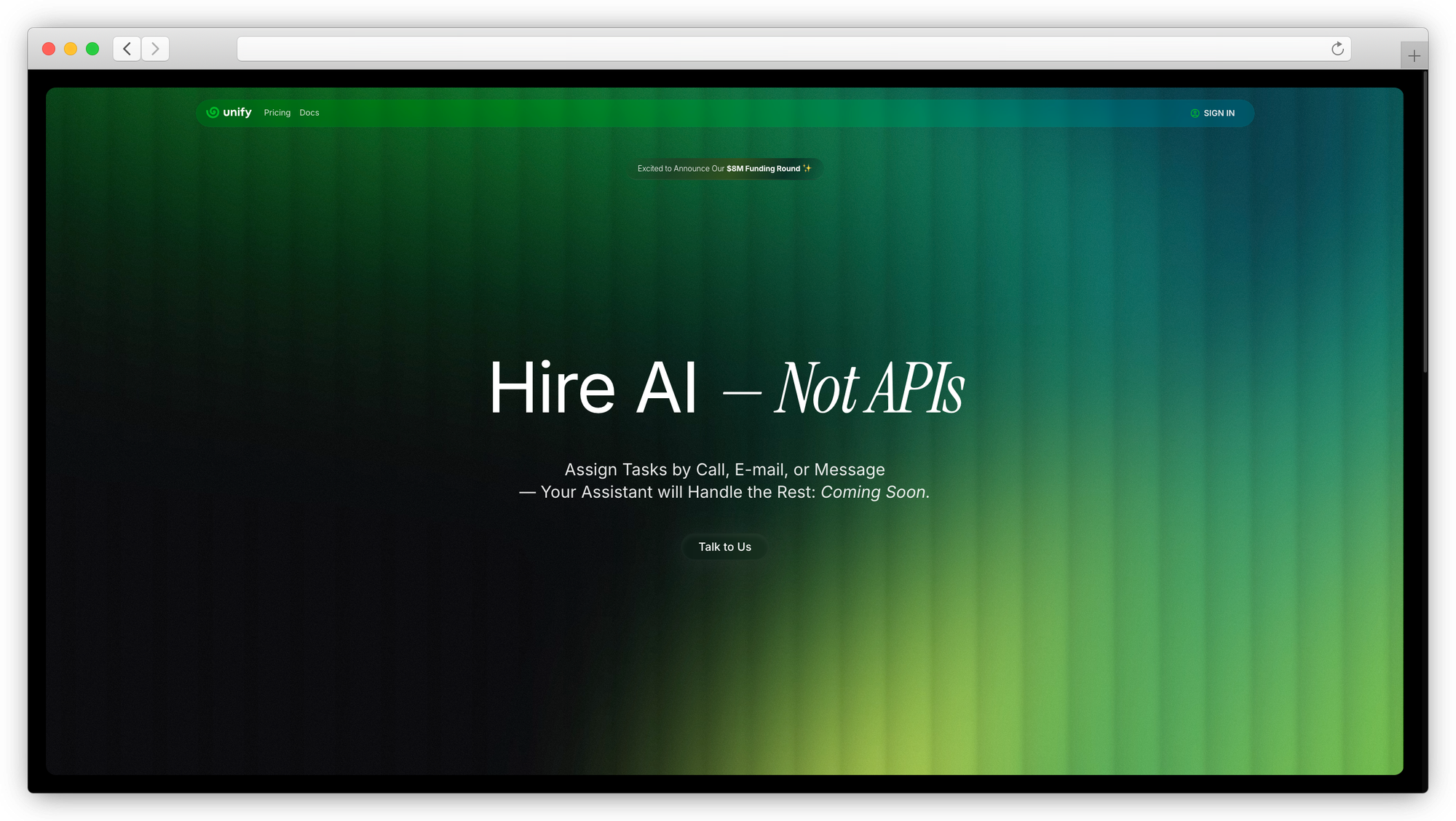The image size is (1456, 821).
Task: Open Docs from the navigation bar
Action: pos(309,113)
